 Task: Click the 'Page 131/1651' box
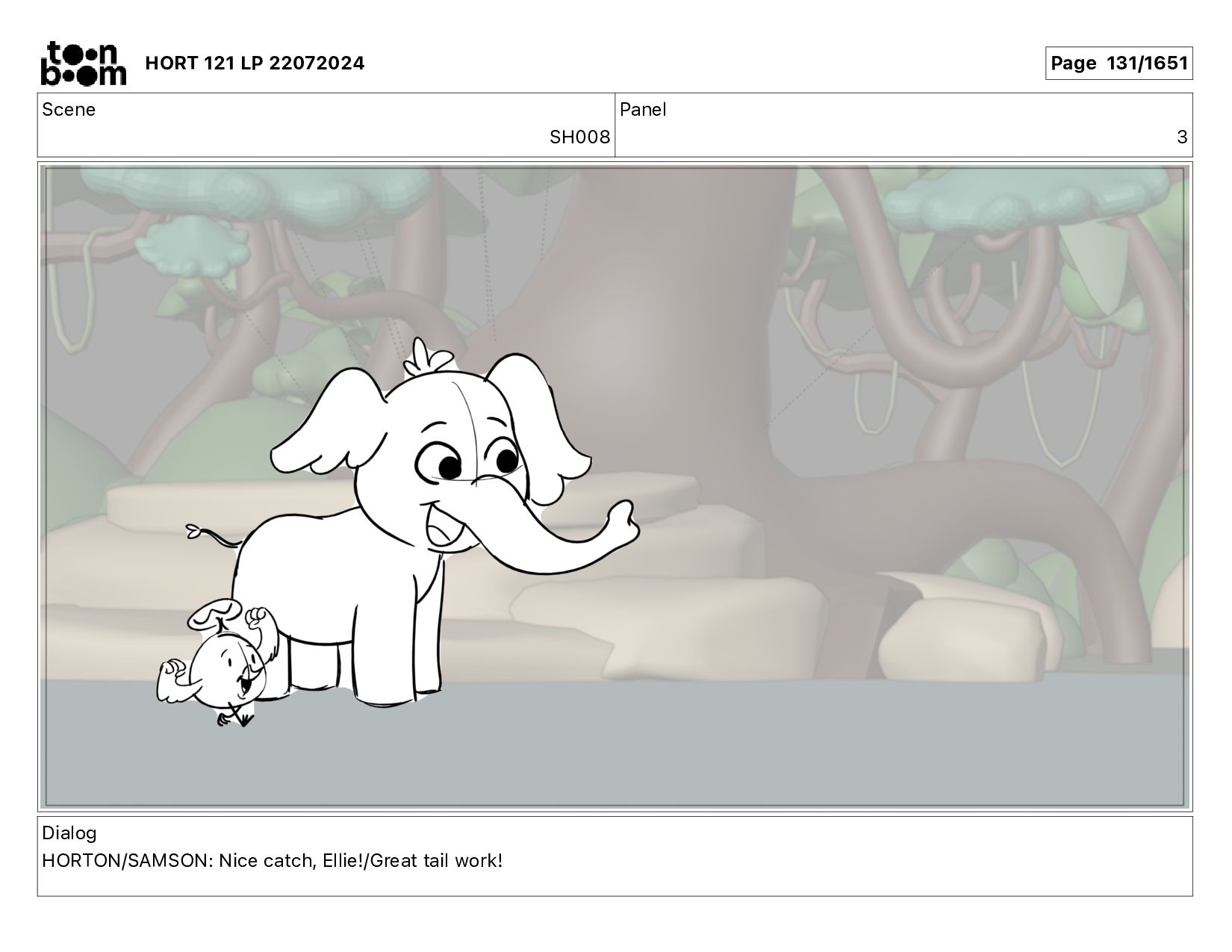coord(1119,63)
